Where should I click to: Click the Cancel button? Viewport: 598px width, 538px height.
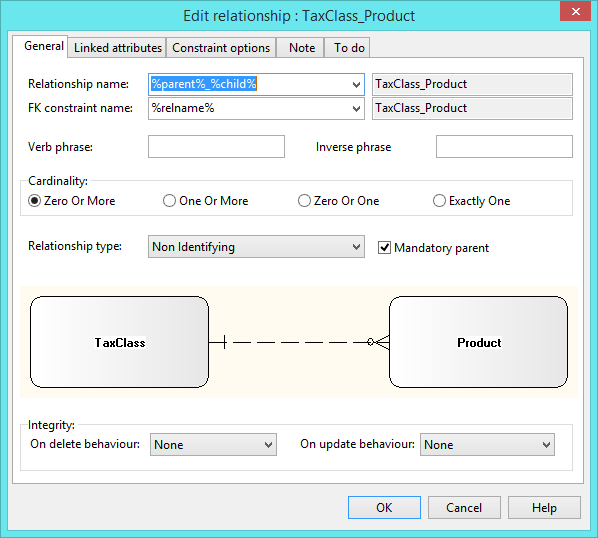pos(464,507)
